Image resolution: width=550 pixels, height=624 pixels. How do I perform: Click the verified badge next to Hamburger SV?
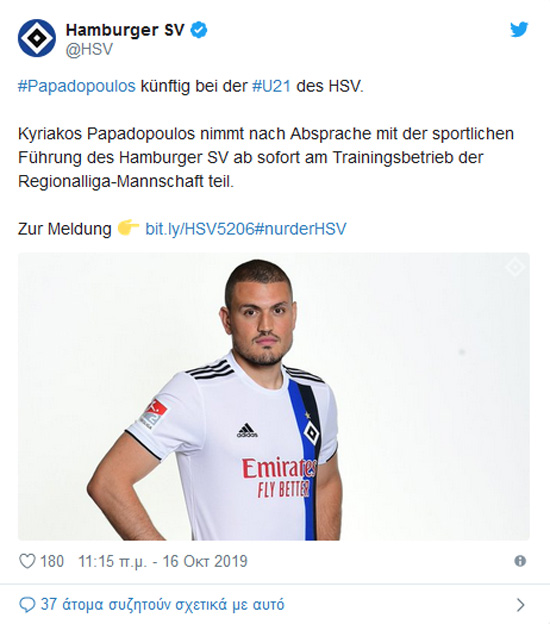(199, 30)
